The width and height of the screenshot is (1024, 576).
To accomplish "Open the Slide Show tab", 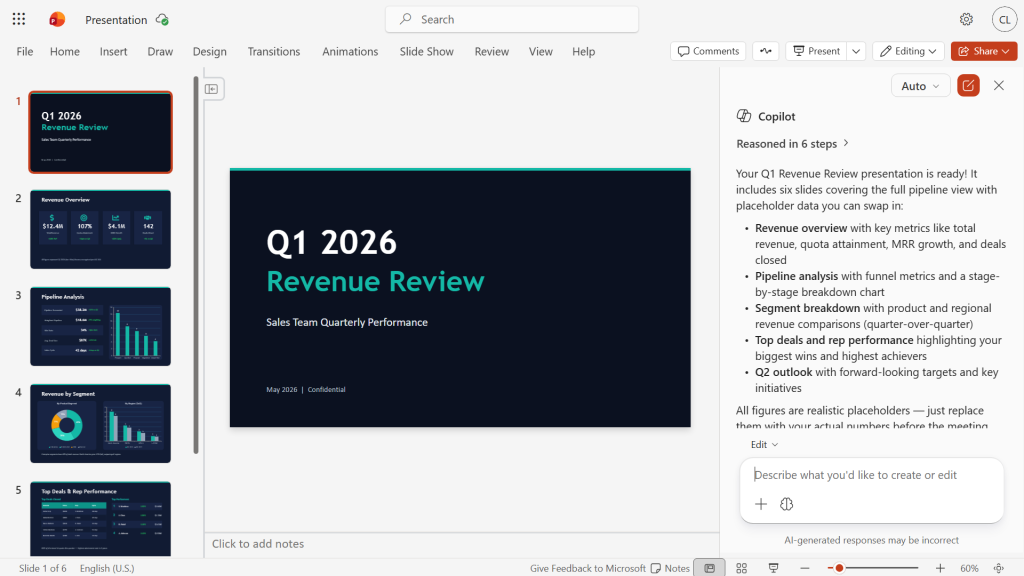I will 426,52.
